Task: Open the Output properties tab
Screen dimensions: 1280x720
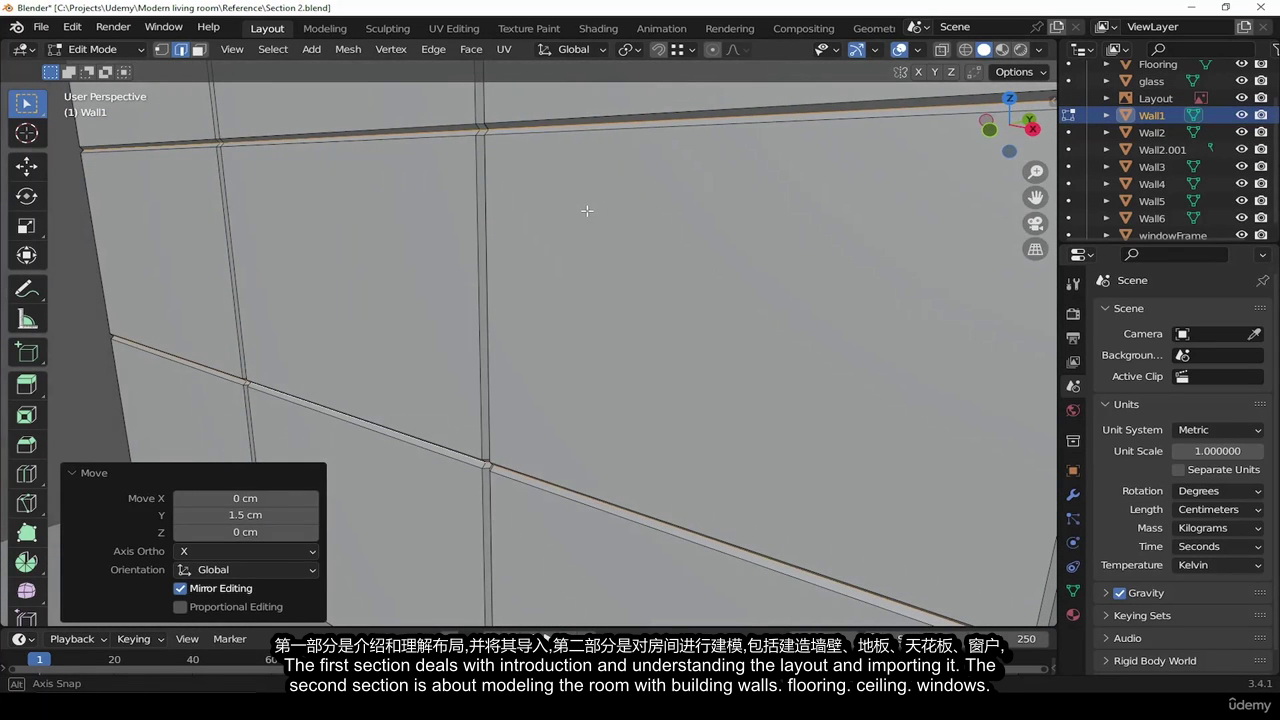Action: pyautogui.click(x=1073, y=338)
